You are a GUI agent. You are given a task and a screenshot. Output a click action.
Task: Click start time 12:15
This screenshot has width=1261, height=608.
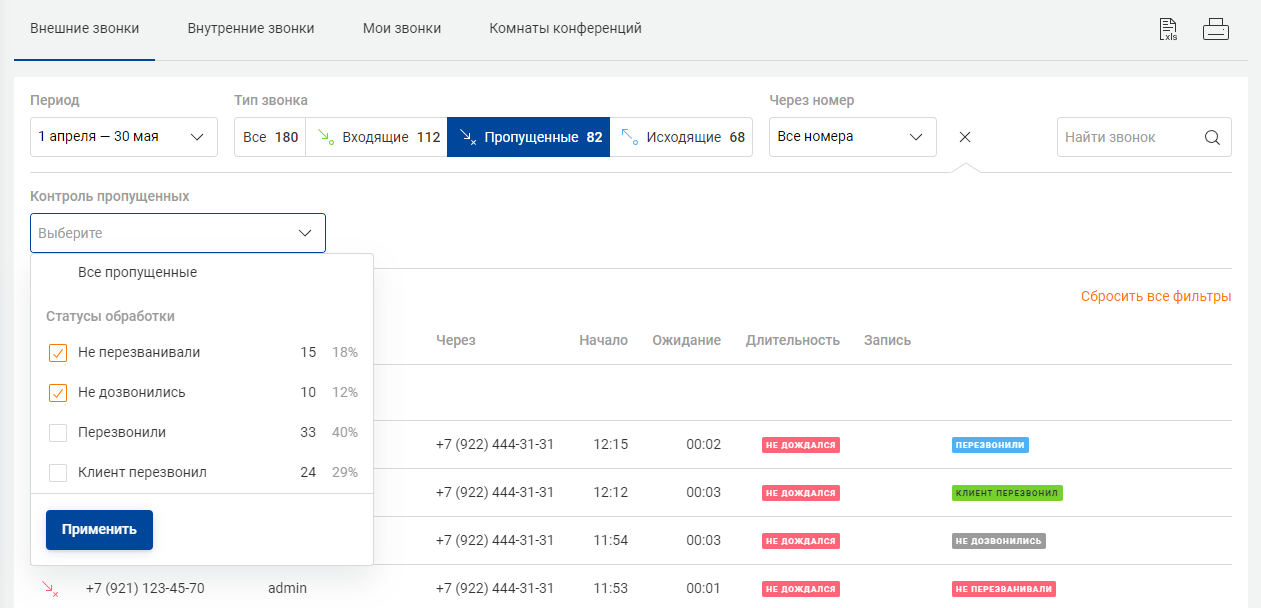(x=610, y=444)
